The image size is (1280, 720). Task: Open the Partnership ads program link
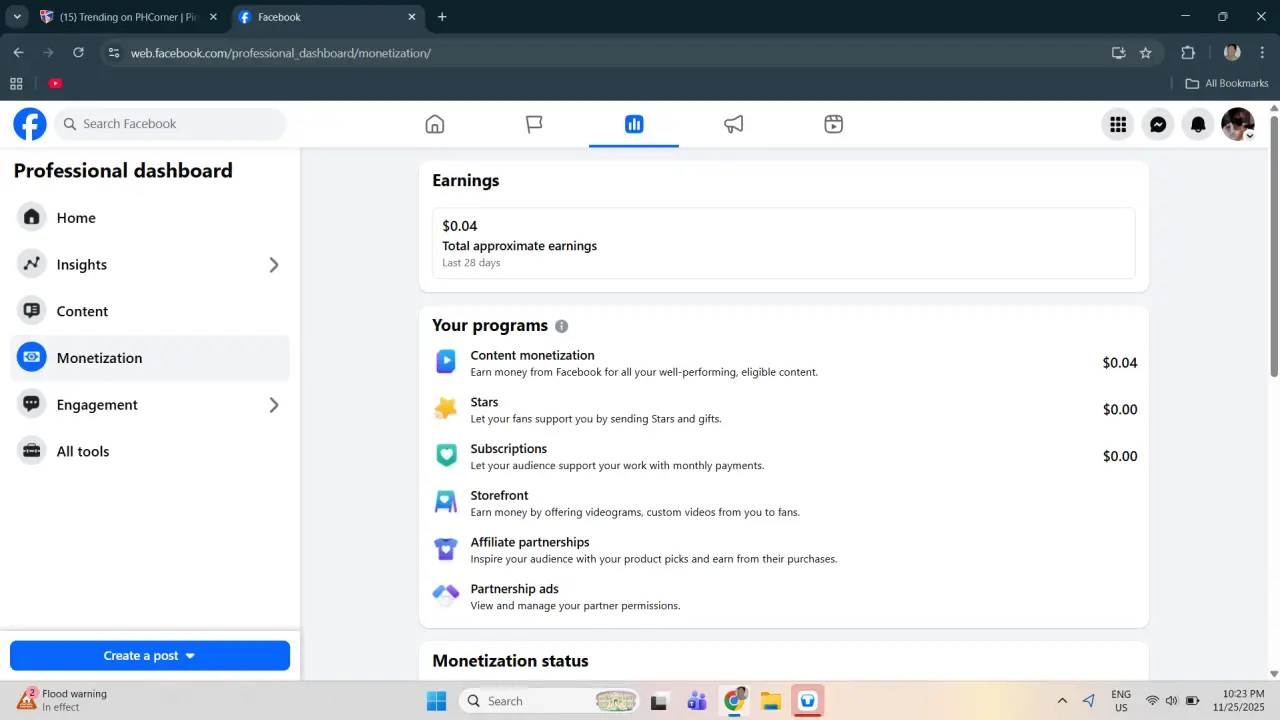[515, 589]
